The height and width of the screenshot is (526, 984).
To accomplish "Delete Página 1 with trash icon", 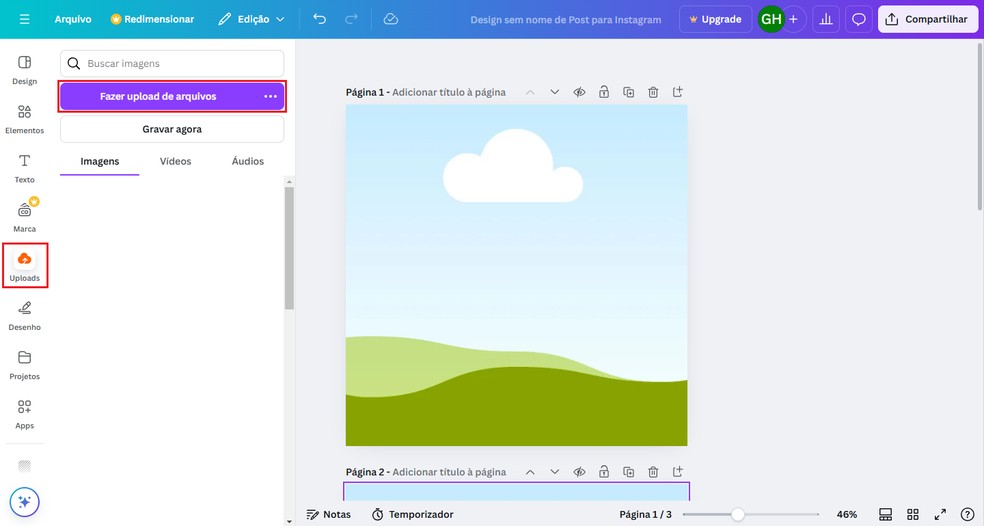I will 653,92.
